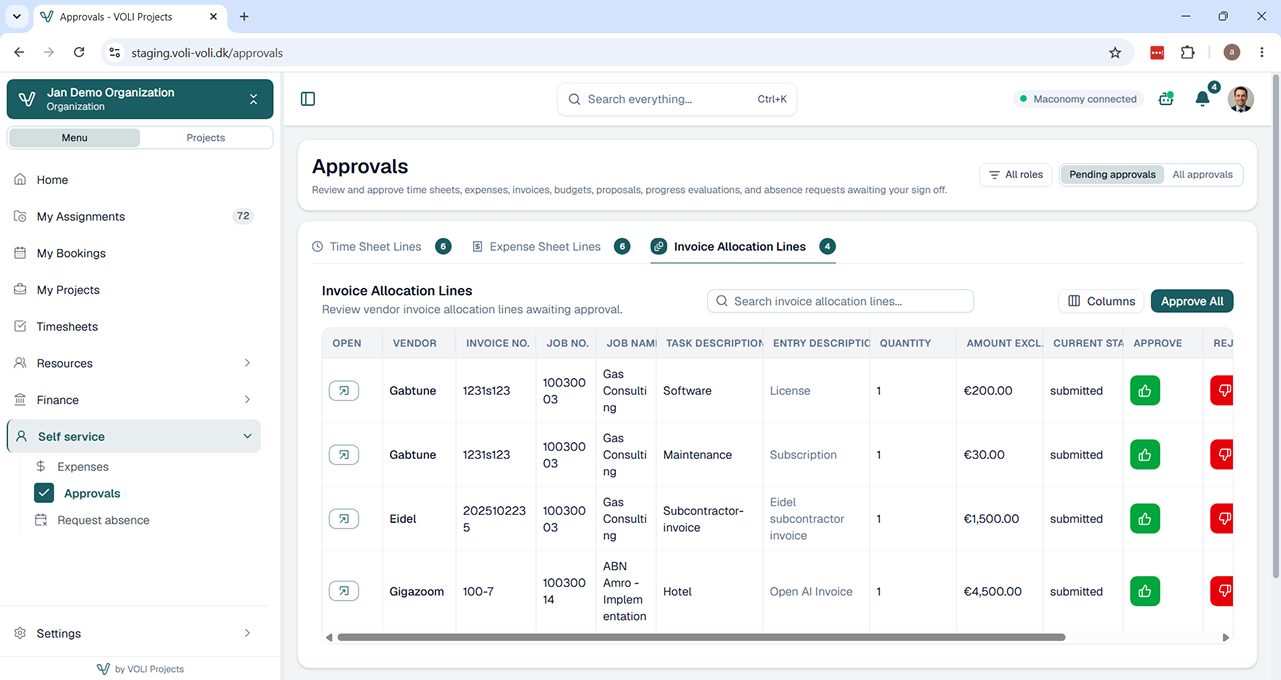Open My Projects in sidebar
The image size is (1281, 680).
coord(134,290)
